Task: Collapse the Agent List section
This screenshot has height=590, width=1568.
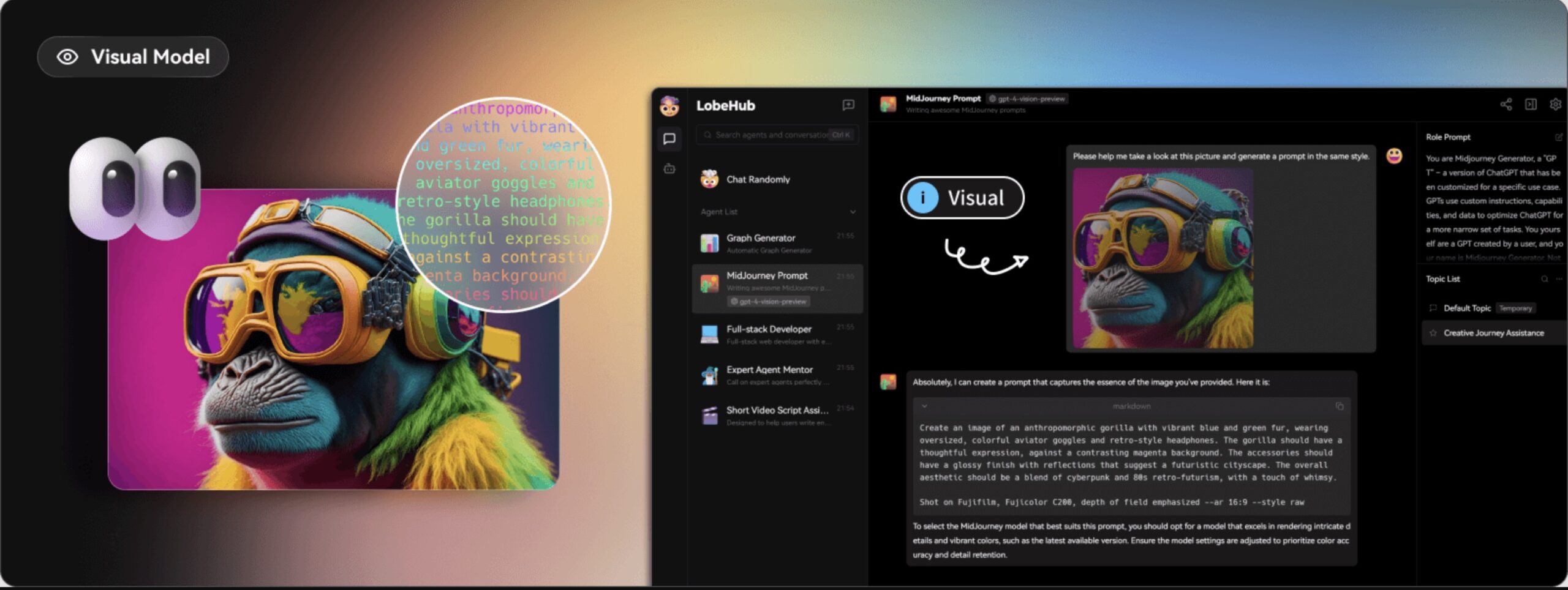Action: pos(853,212)
